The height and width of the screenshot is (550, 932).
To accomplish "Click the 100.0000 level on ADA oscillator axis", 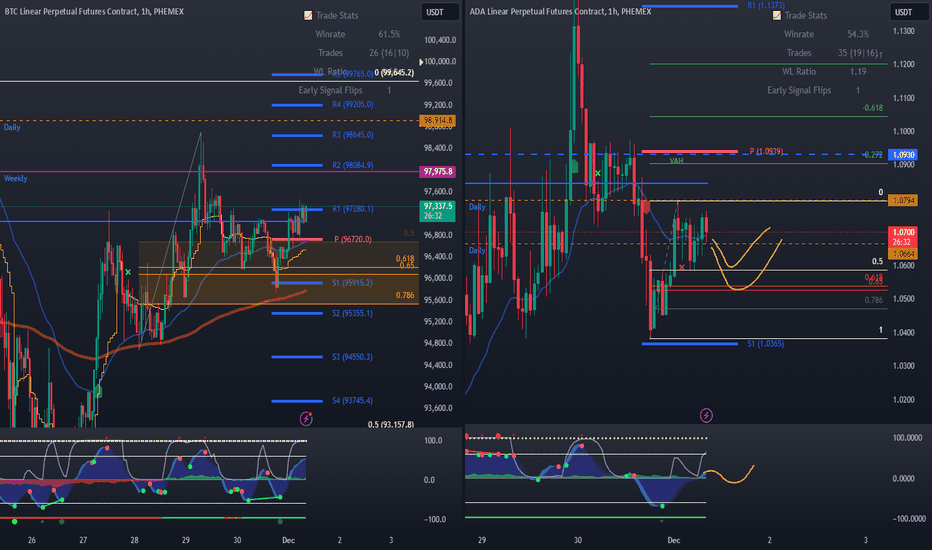I will (908, 438).
